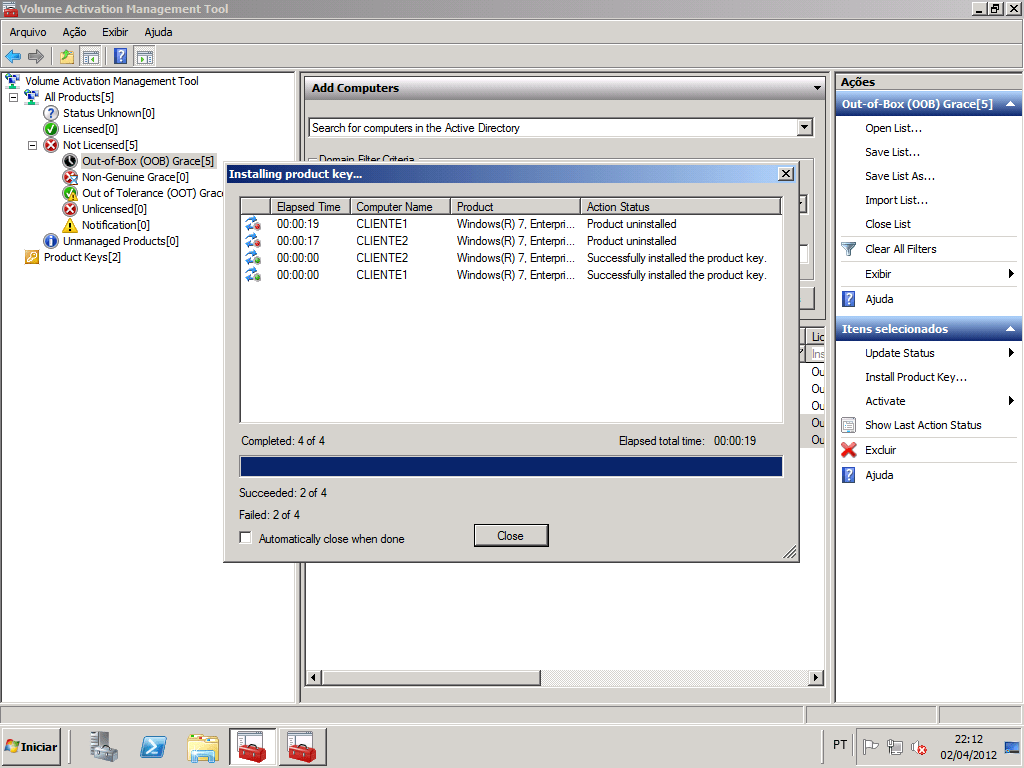Collapse the All Products[5] tree node
The height and width of the screenshot is (768, 1024).
click(x=13, y=97)
